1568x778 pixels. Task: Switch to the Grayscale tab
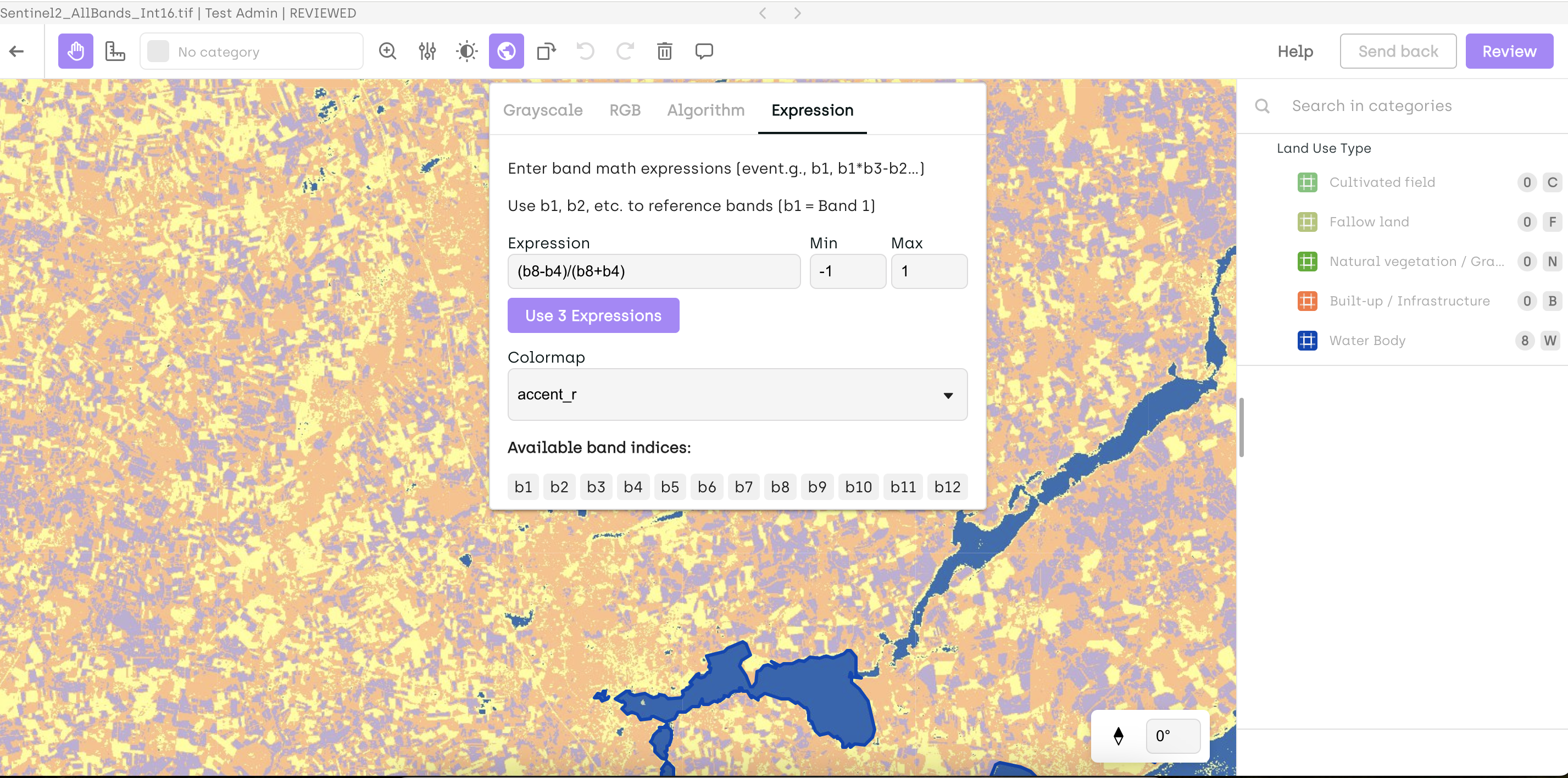click(x=542, y=110)
